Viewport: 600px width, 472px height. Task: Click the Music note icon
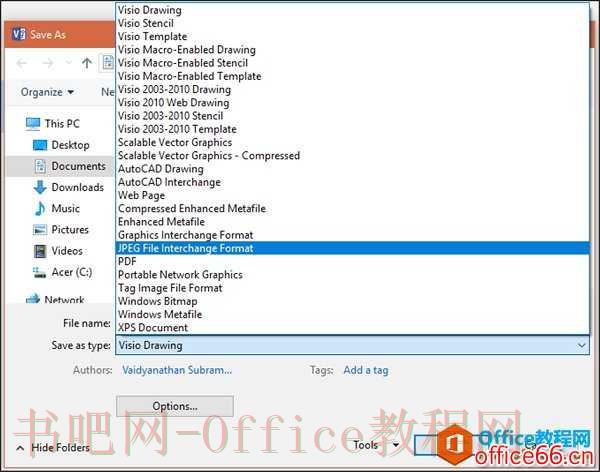(40, 209)
